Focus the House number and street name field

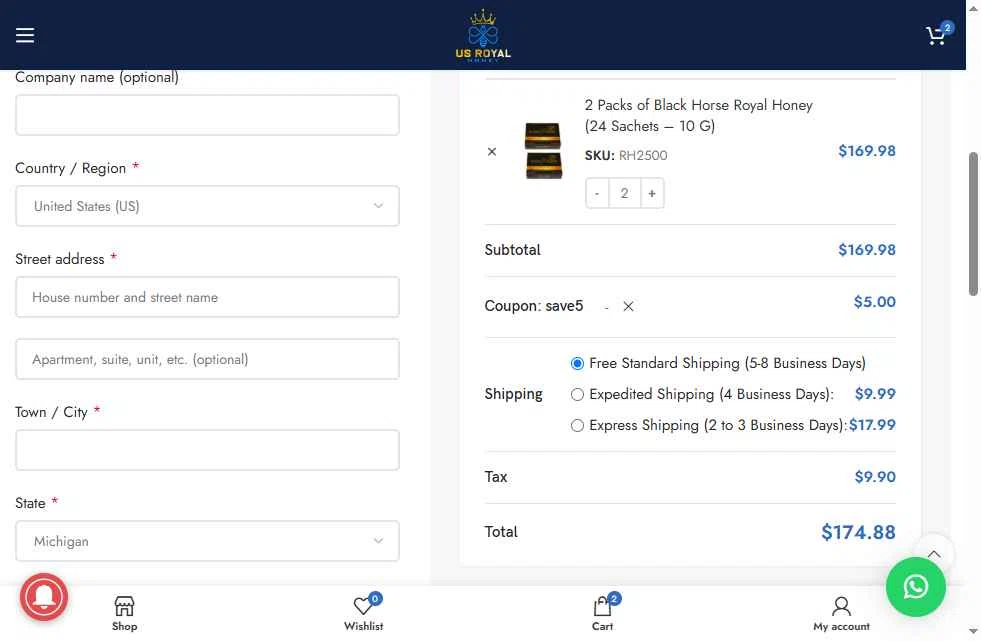coord(207,297)
